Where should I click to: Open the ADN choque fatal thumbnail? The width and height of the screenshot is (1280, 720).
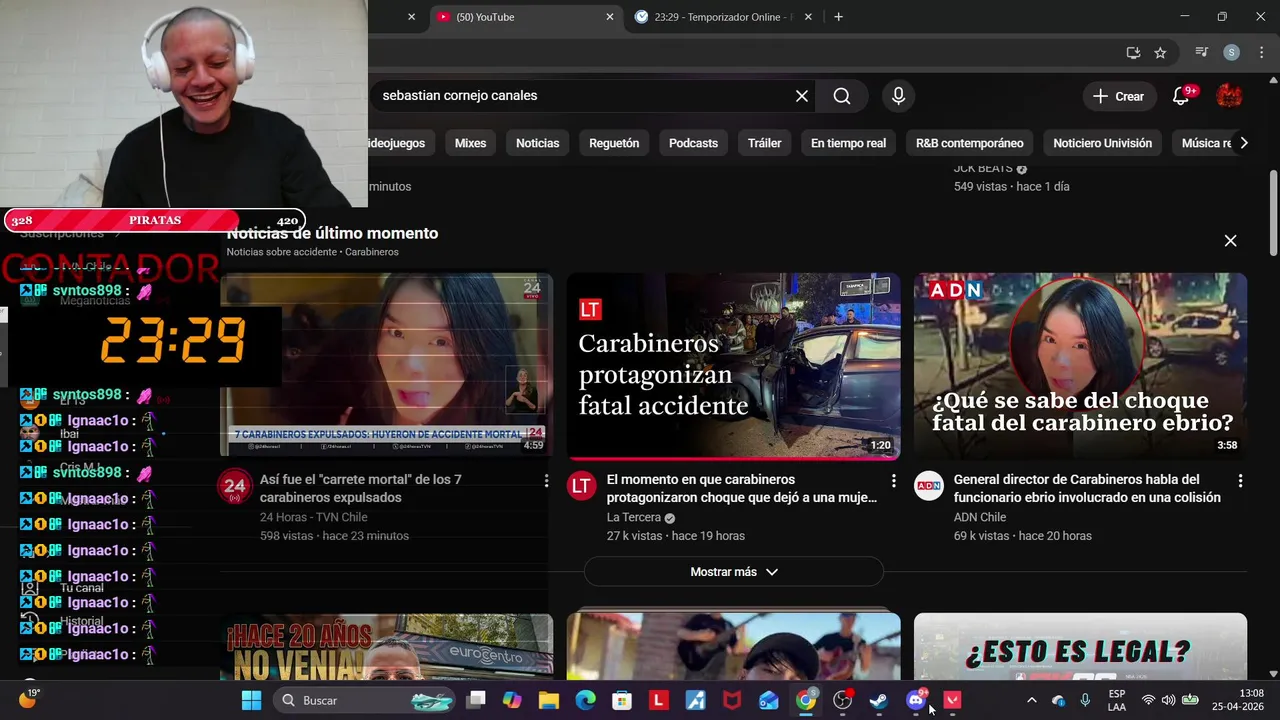coord(1080,365)
